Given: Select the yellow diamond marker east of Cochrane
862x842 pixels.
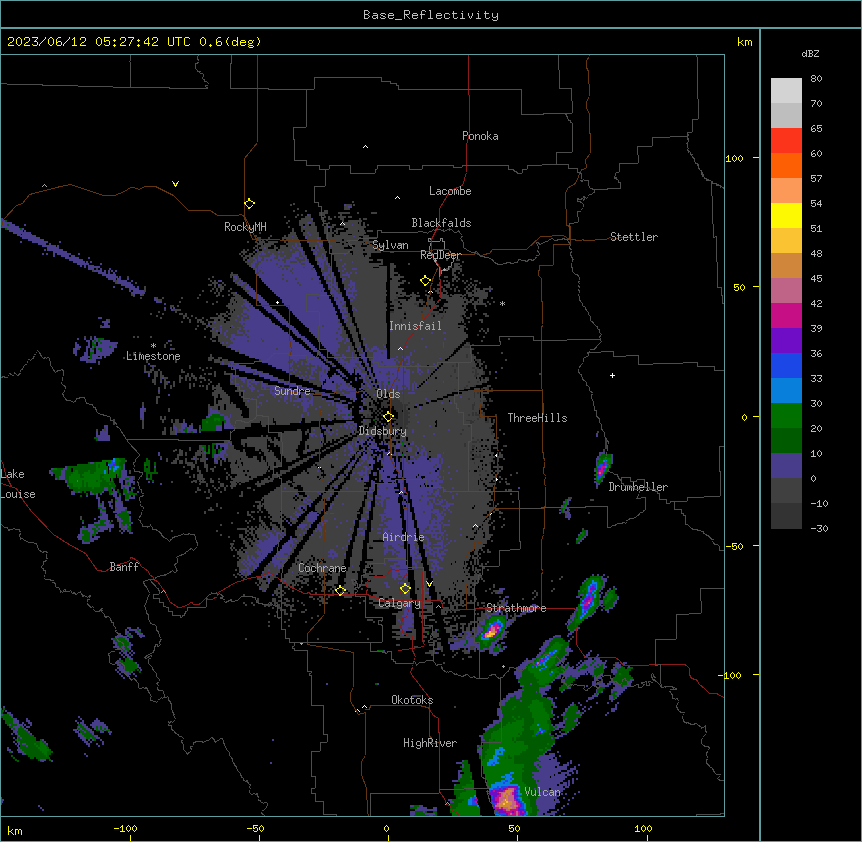Looking at the screenshot, I should [x=340, y=590].
